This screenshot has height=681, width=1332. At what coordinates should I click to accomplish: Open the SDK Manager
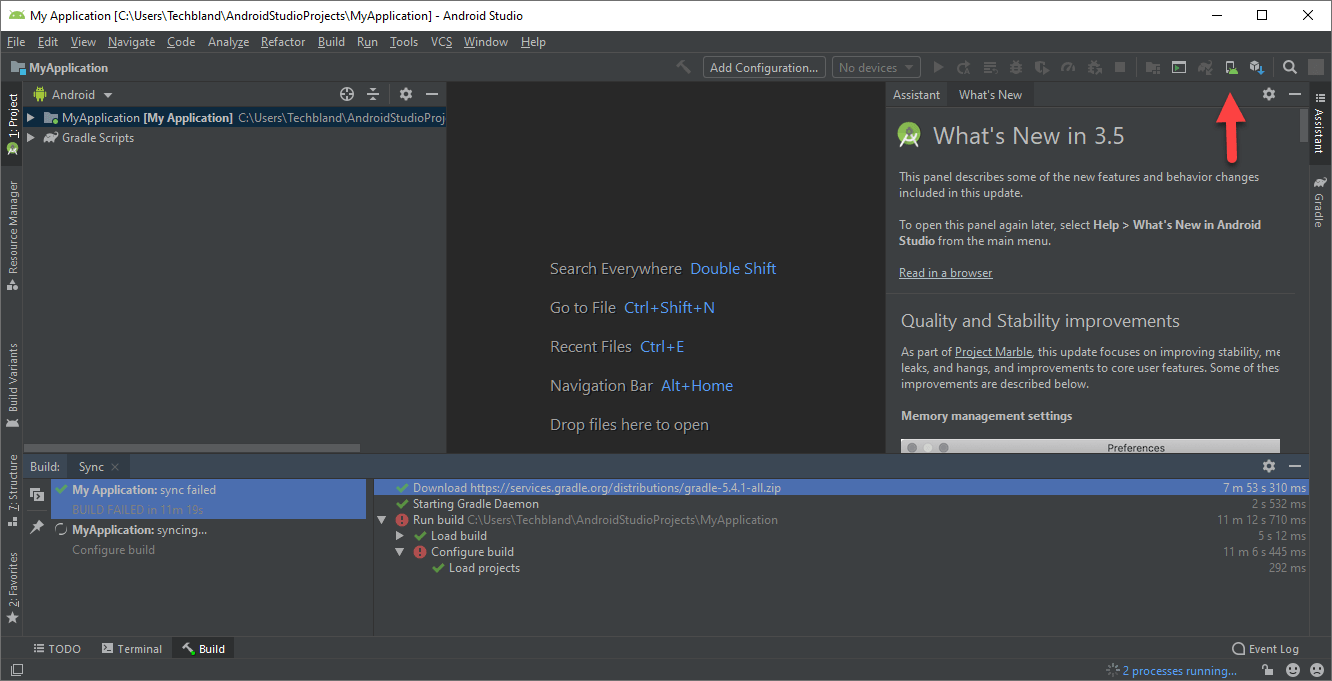point(1257,67)
